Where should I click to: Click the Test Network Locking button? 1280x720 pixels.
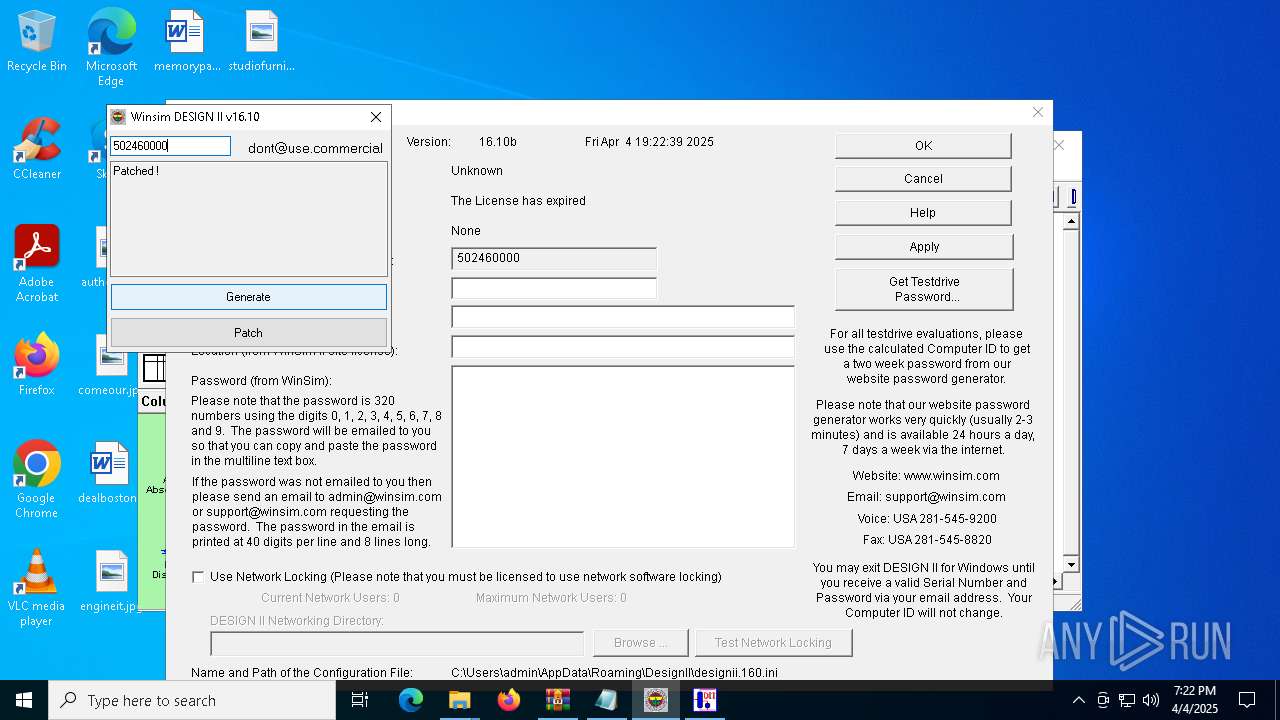click(773, 643)
